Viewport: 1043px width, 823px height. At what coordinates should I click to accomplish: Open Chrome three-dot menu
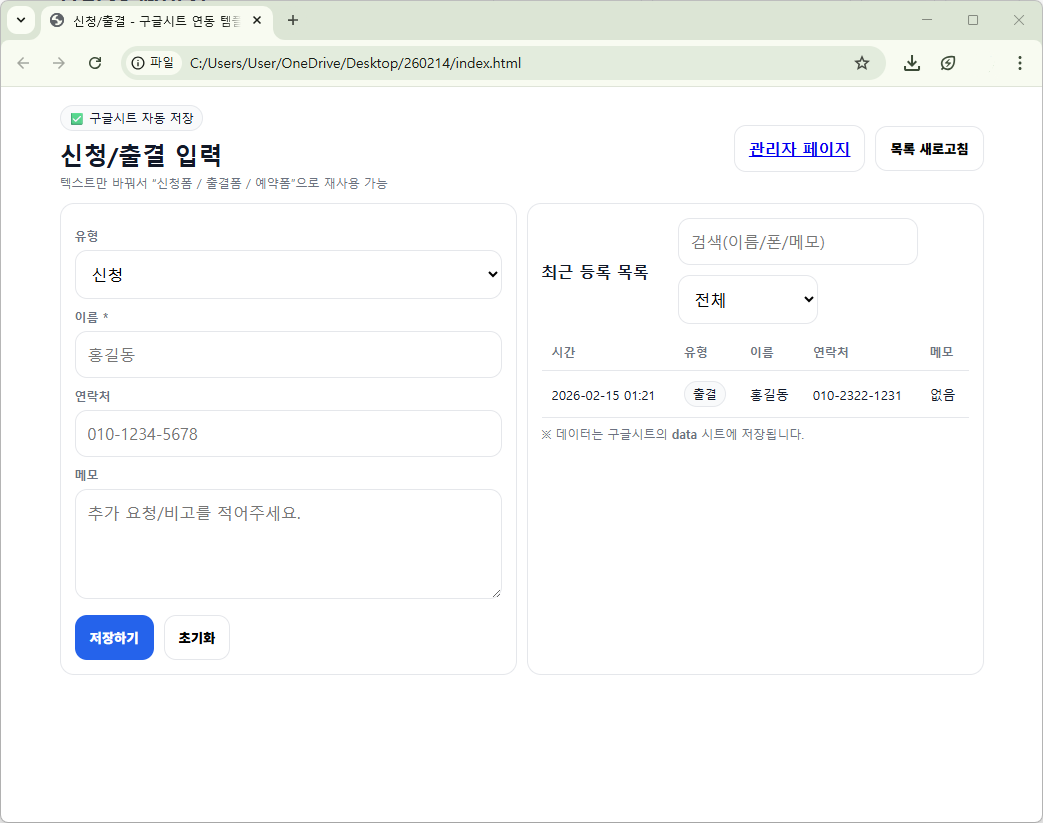(x=1019, y=63)
